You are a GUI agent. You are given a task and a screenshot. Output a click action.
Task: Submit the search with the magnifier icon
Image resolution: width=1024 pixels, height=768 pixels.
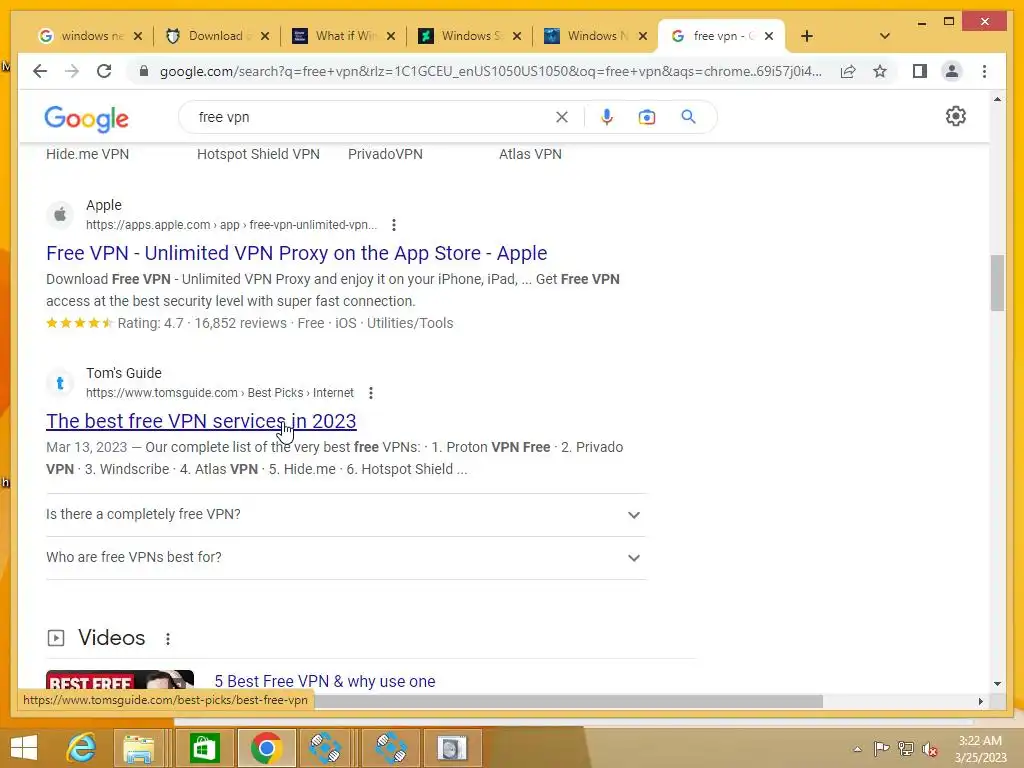click(688, 117)
